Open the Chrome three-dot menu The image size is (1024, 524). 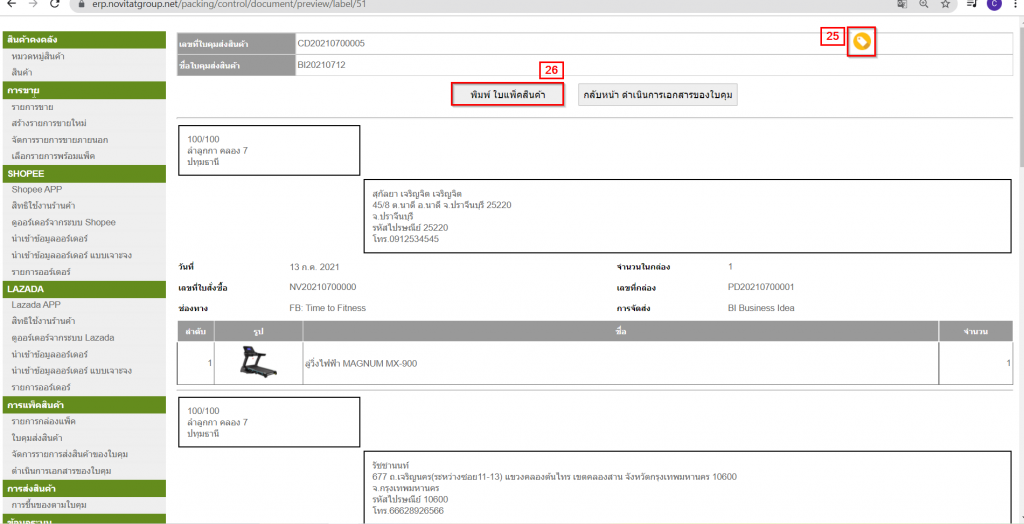tap(1014, 4)
